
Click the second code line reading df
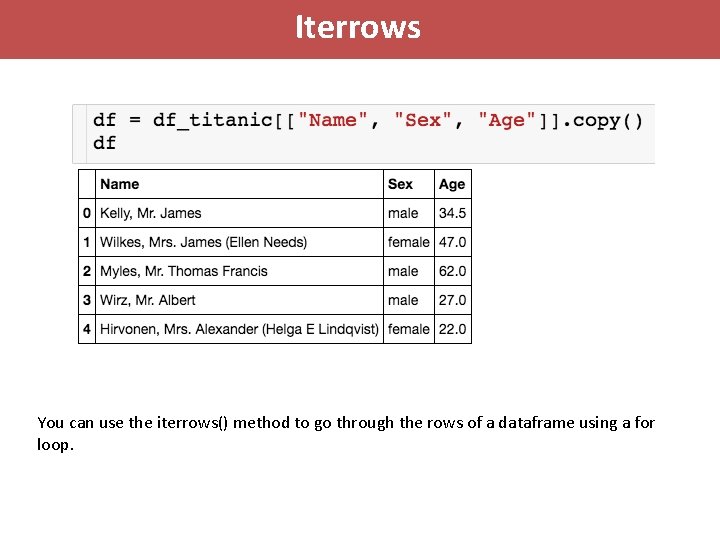coord(104,143)
